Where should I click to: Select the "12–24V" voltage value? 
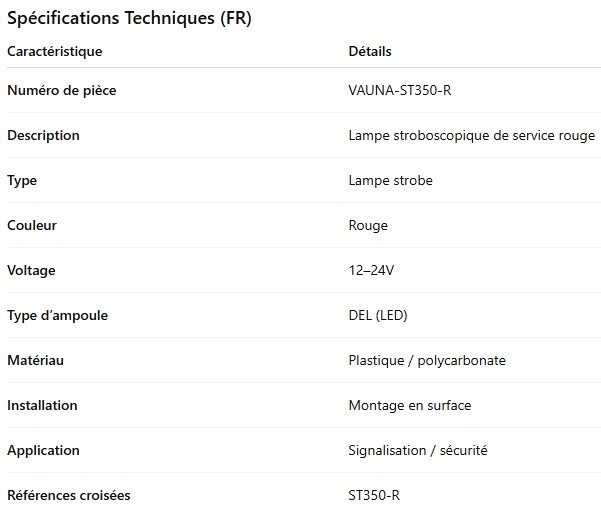click(x=372, y=271)
